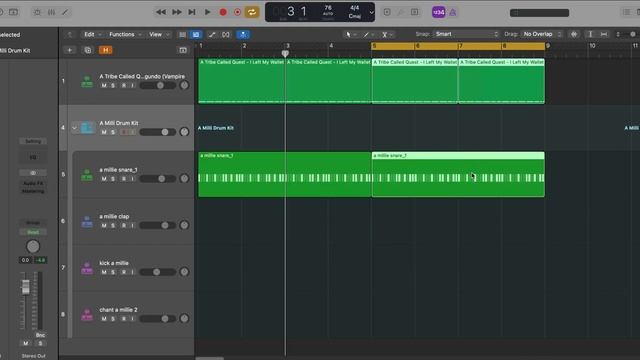Click the kick a millie purple track icon
Screen dimensions: 640x360
pyautogui.click(x=87, y=268)
